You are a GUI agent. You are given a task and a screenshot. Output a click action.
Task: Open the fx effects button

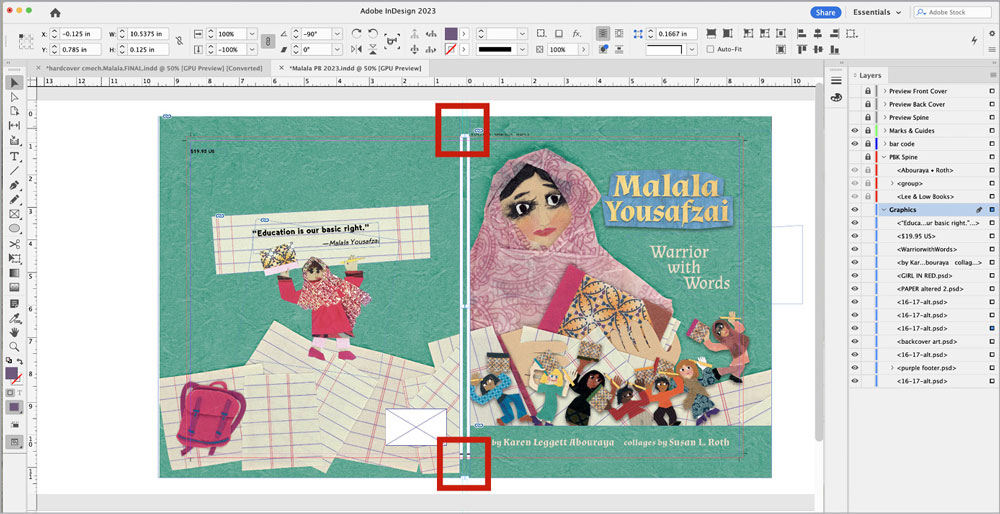click(577, 33)
